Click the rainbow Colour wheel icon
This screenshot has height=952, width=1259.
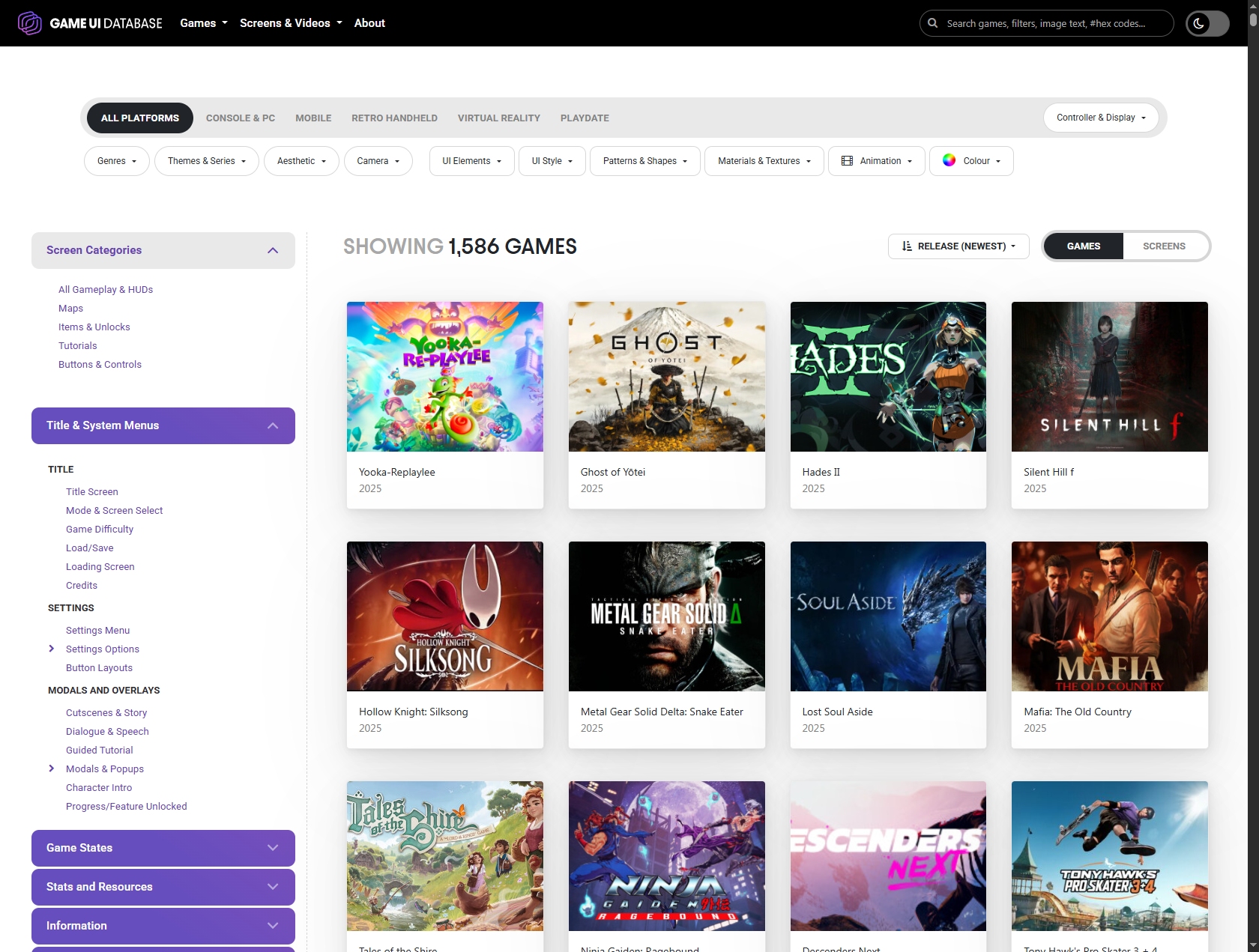(949, 160)
